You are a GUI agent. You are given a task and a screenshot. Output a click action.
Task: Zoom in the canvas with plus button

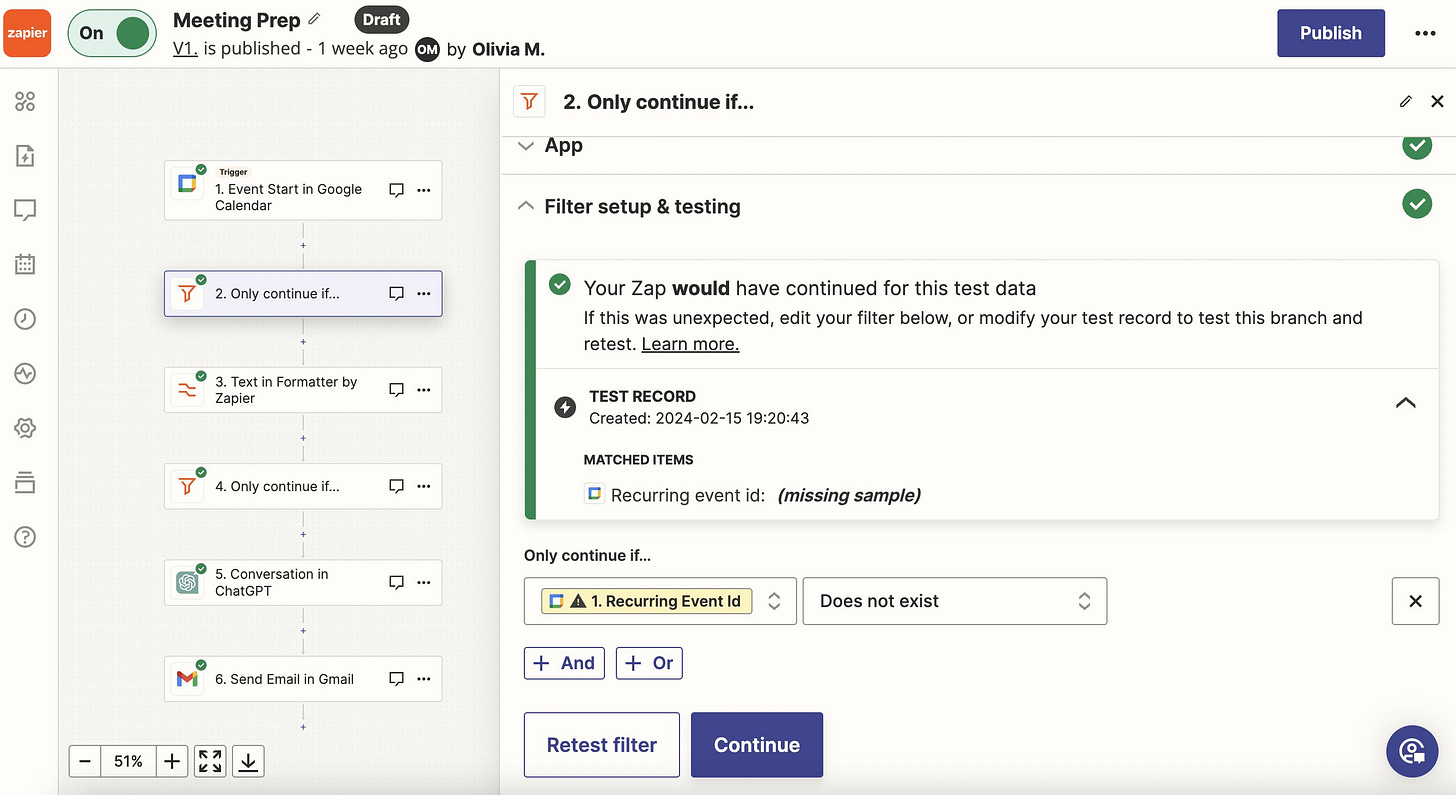coord(172,761)
